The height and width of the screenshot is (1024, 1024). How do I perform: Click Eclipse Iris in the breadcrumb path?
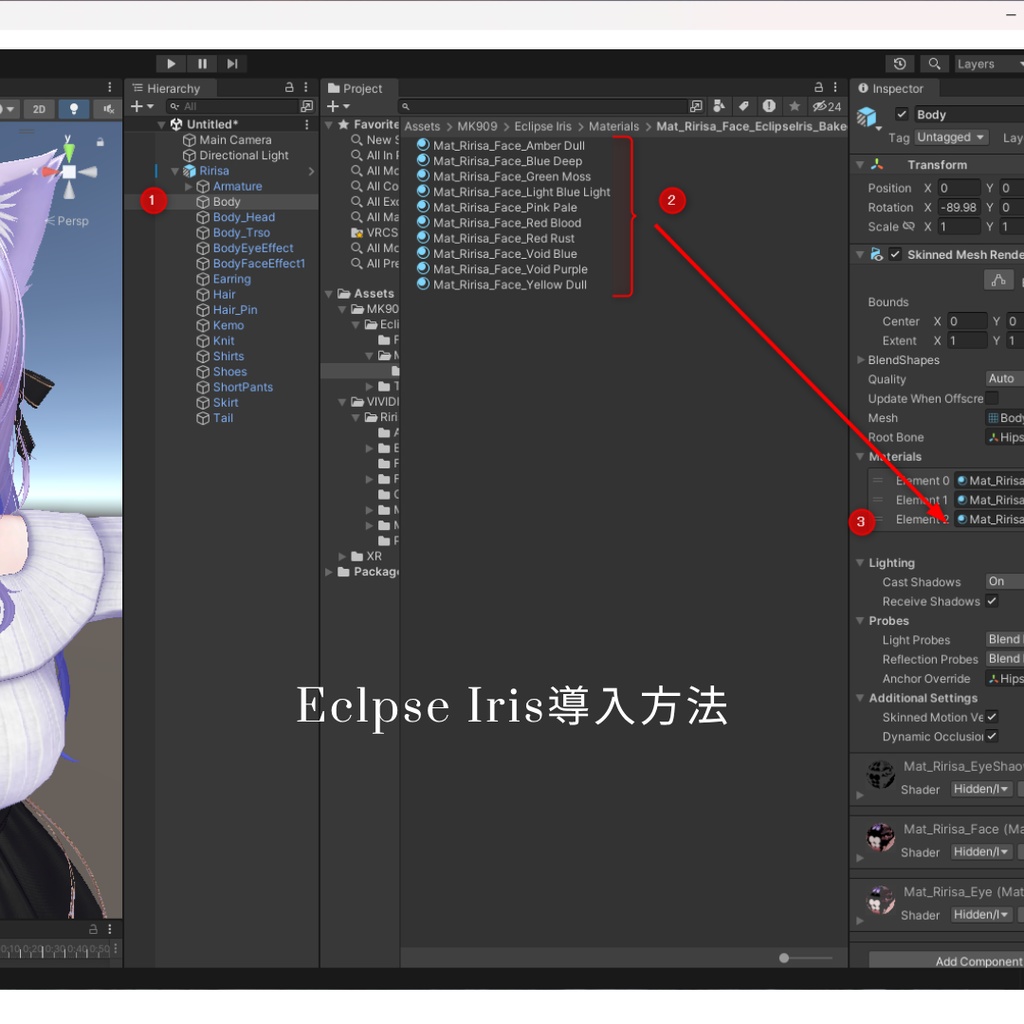tap(543, 126)
